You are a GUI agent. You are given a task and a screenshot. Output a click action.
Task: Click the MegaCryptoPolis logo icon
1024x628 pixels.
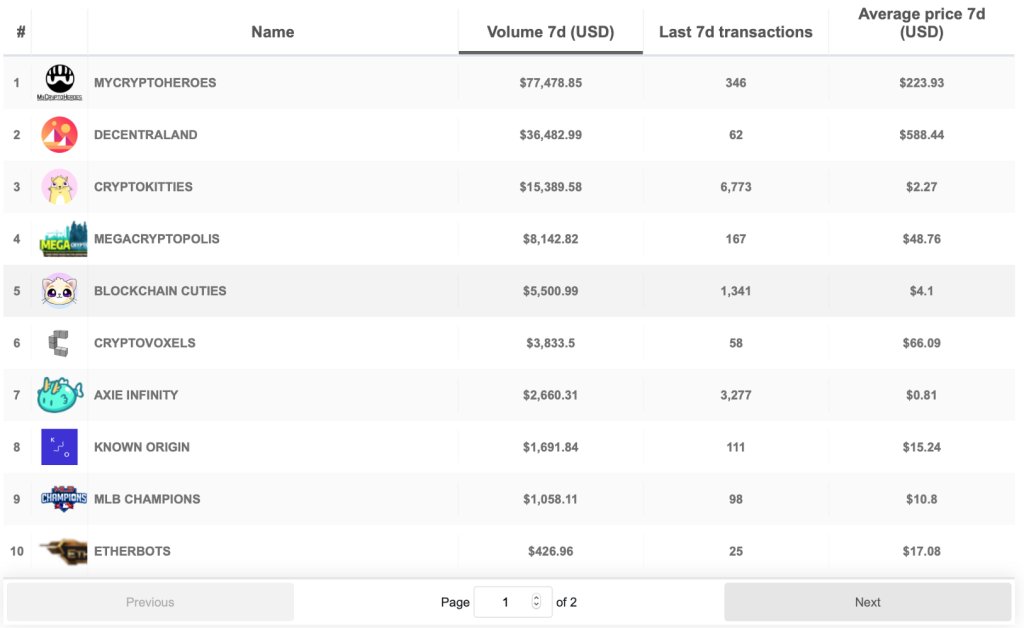[63, 239]
